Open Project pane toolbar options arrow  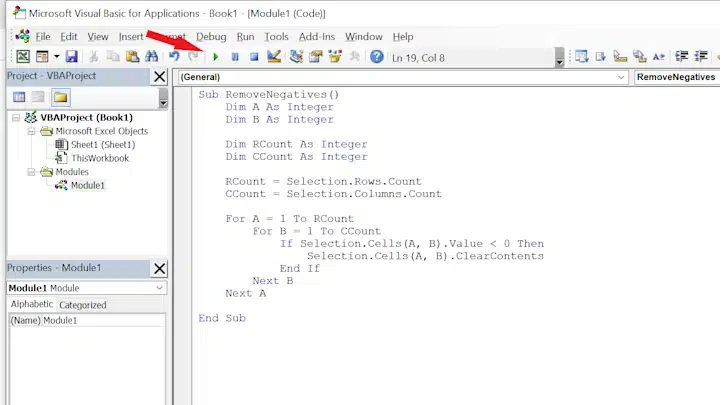pos(163,98)
